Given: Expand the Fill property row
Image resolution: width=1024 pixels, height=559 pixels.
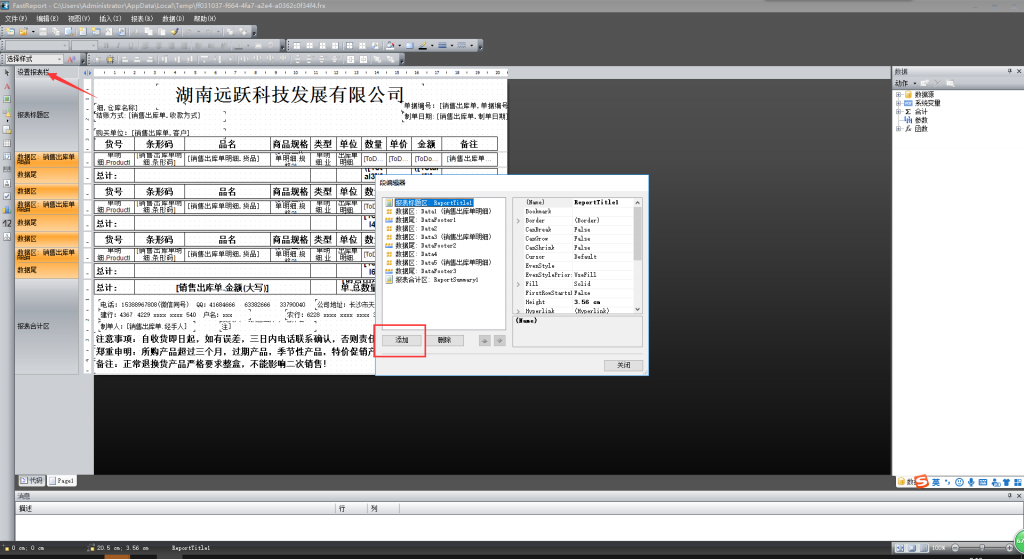Looking at the screenshot, I should 519,284.
